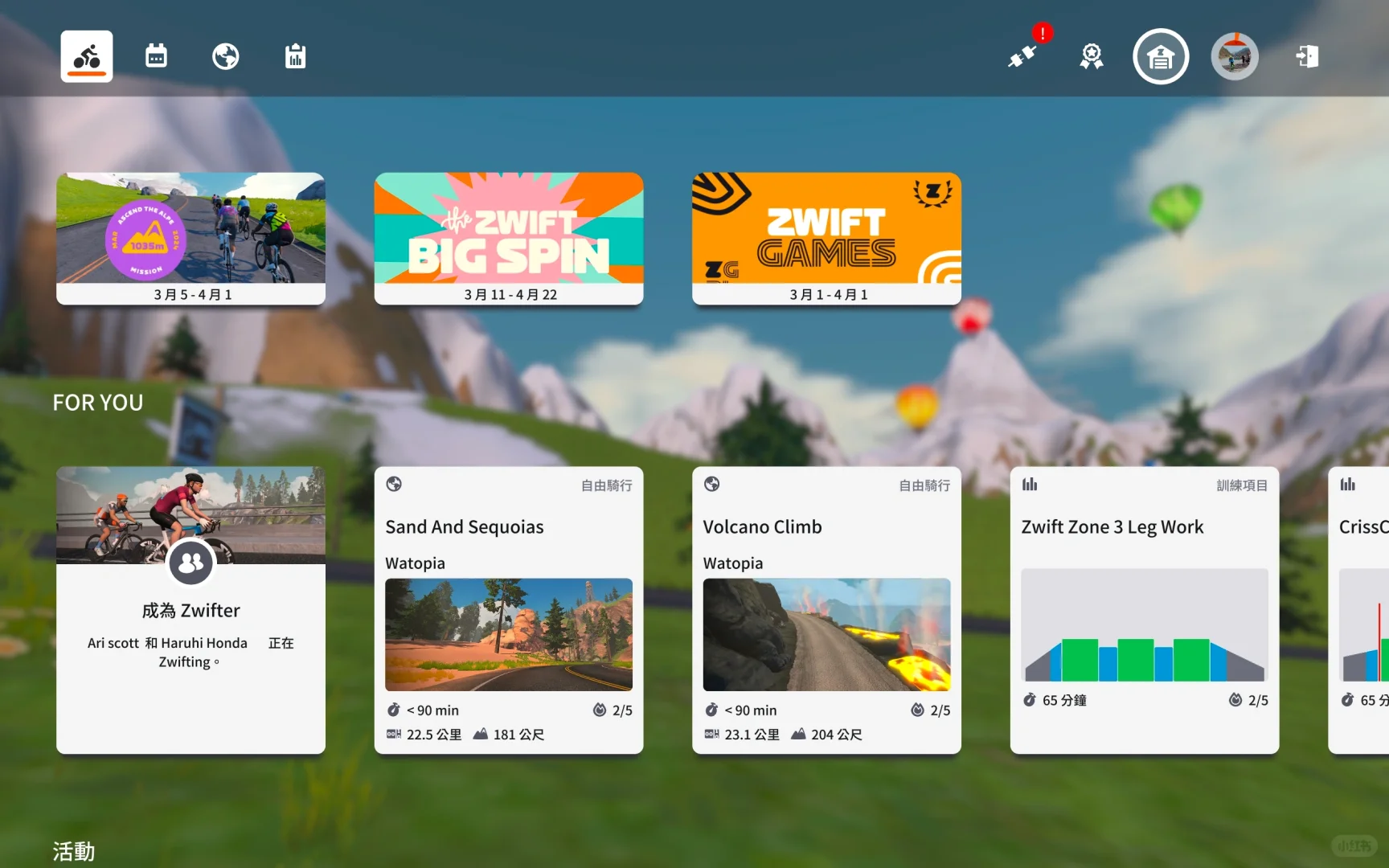Click the group riders icon
Image resolution: width=1389 pixels, height=868 pixels.
click(x=191, y=563)
